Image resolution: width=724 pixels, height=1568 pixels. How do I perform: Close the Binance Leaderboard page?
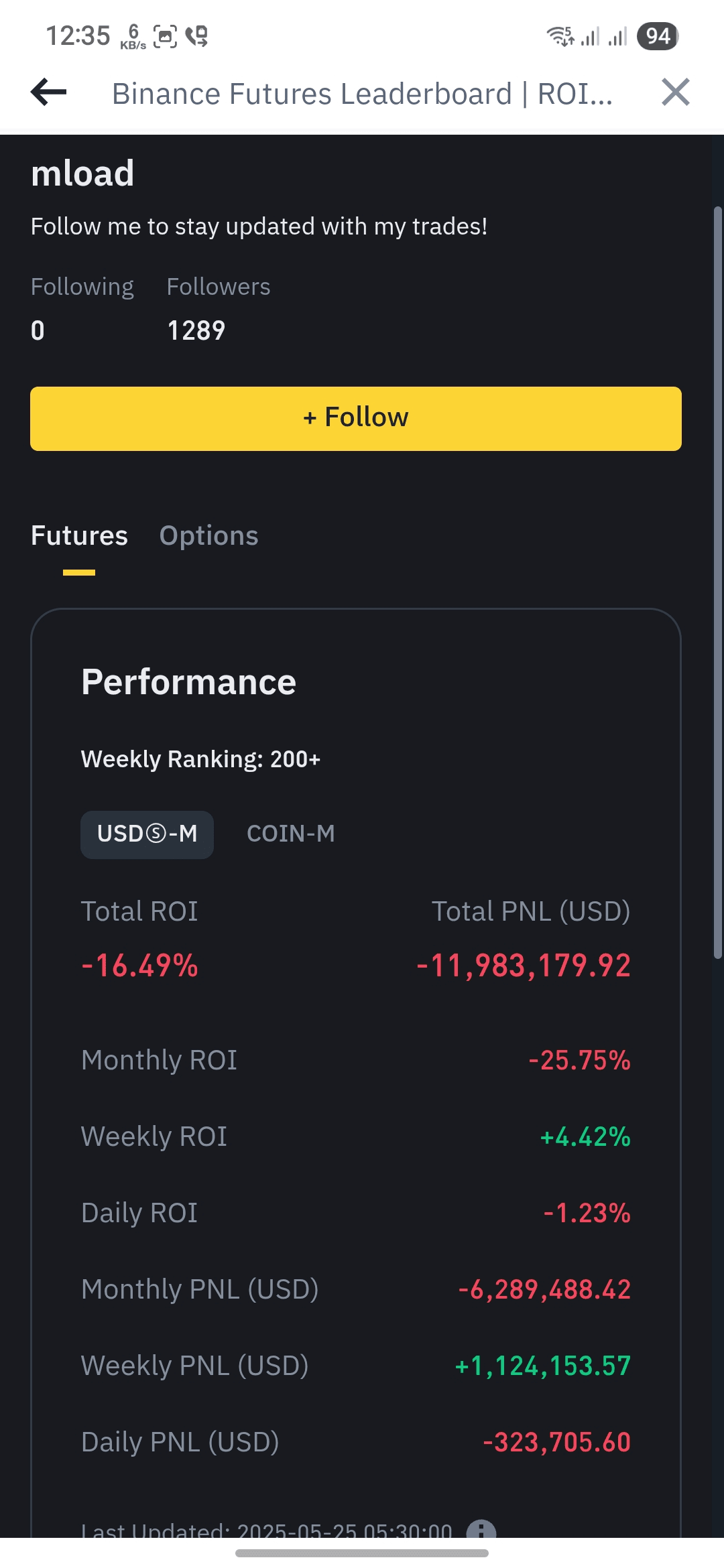coord(675,92)
